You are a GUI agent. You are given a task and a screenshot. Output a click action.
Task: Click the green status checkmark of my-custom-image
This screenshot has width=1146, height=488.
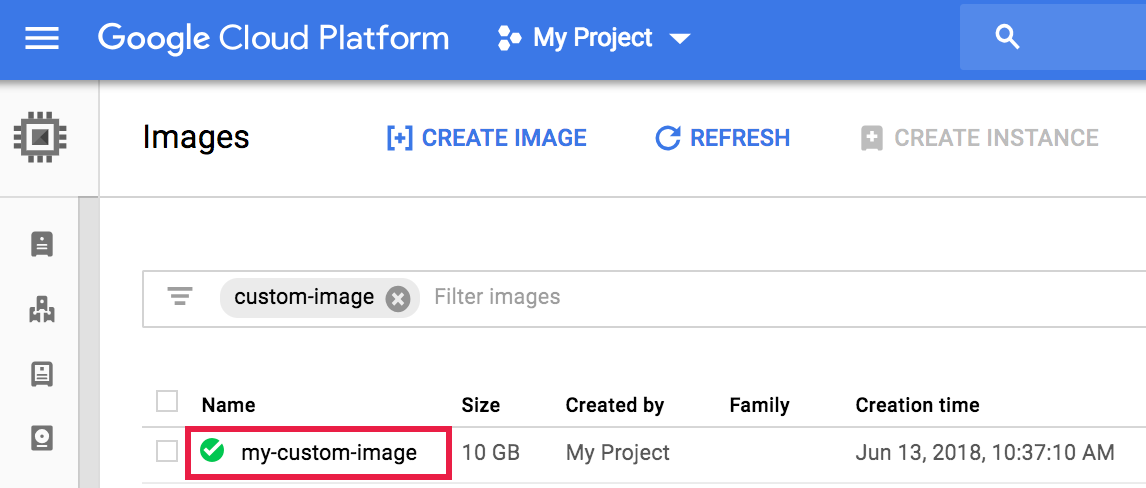coord(212,452)
